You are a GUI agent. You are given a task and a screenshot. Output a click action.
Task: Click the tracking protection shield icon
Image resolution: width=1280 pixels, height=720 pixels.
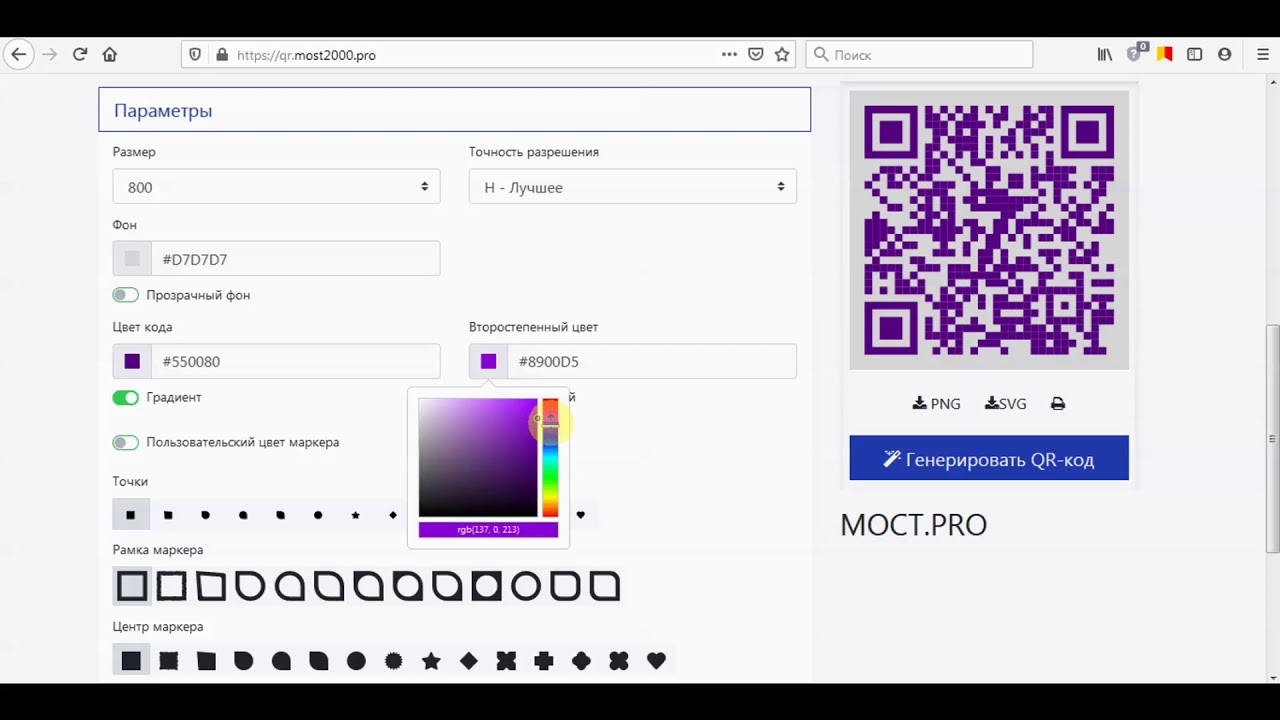[x=195, y=55]
